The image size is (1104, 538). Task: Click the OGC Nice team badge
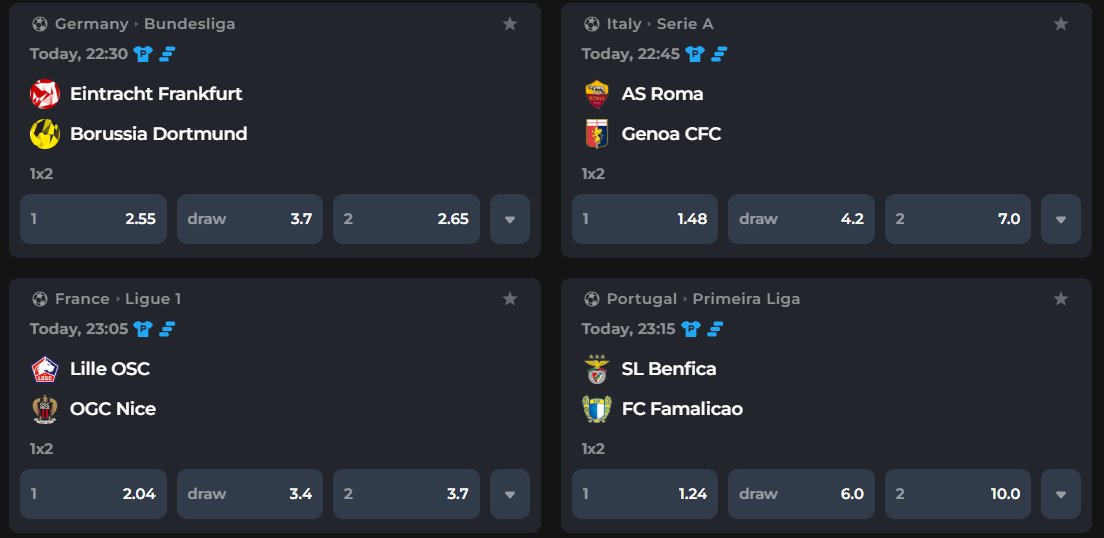pyautogui.click(x=45, y=409)
